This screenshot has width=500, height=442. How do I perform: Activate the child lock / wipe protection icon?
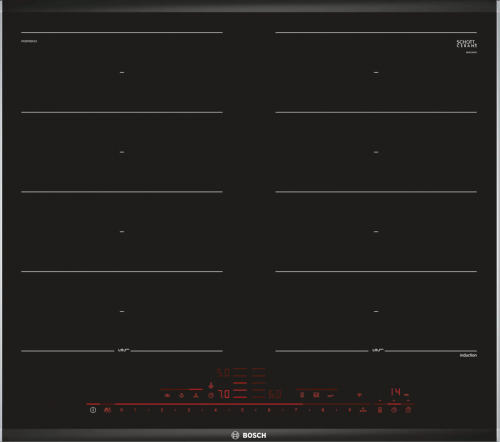[107, 410]
